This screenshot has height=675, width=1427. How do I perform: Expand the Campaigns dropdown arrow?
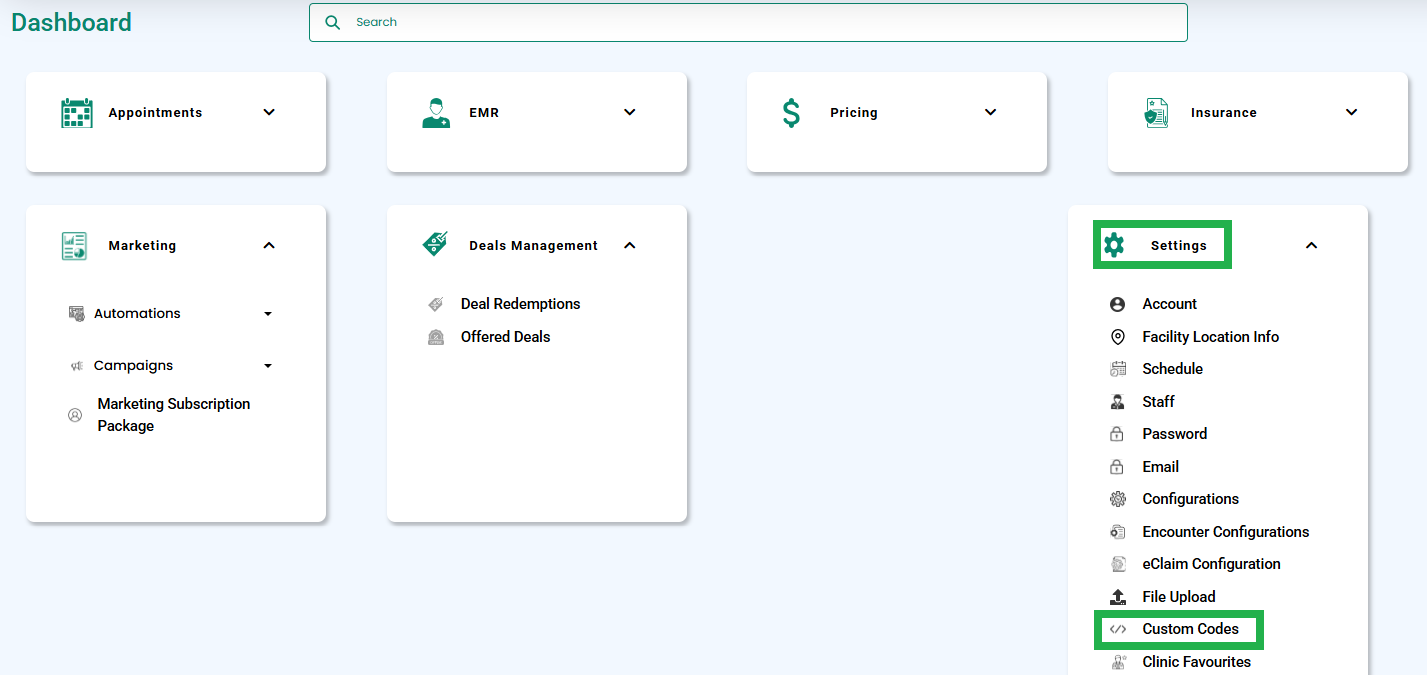(x=268, y=366)
